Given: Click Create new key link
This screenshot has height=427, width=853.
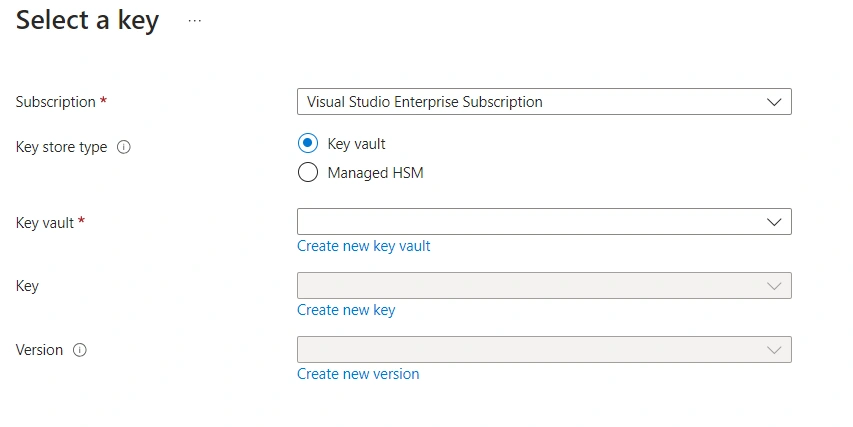Looking at the screenshot, I should [346, 310].
